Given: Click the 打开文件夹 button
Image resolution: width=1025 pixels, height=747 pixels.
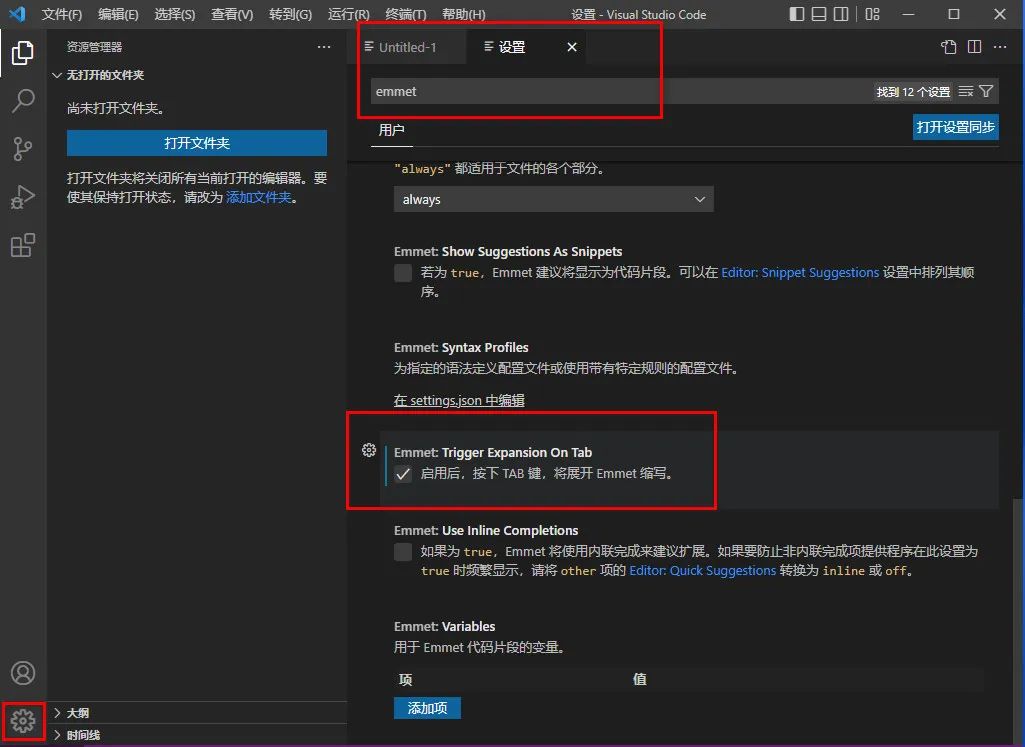Looking at the screenshot, I should 197,143.
